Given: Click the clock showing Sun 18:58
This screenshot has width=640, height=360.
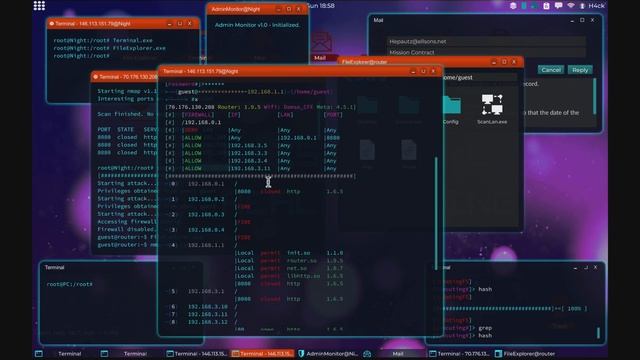Looking at the screenshot, I should (x=321, y=6).
